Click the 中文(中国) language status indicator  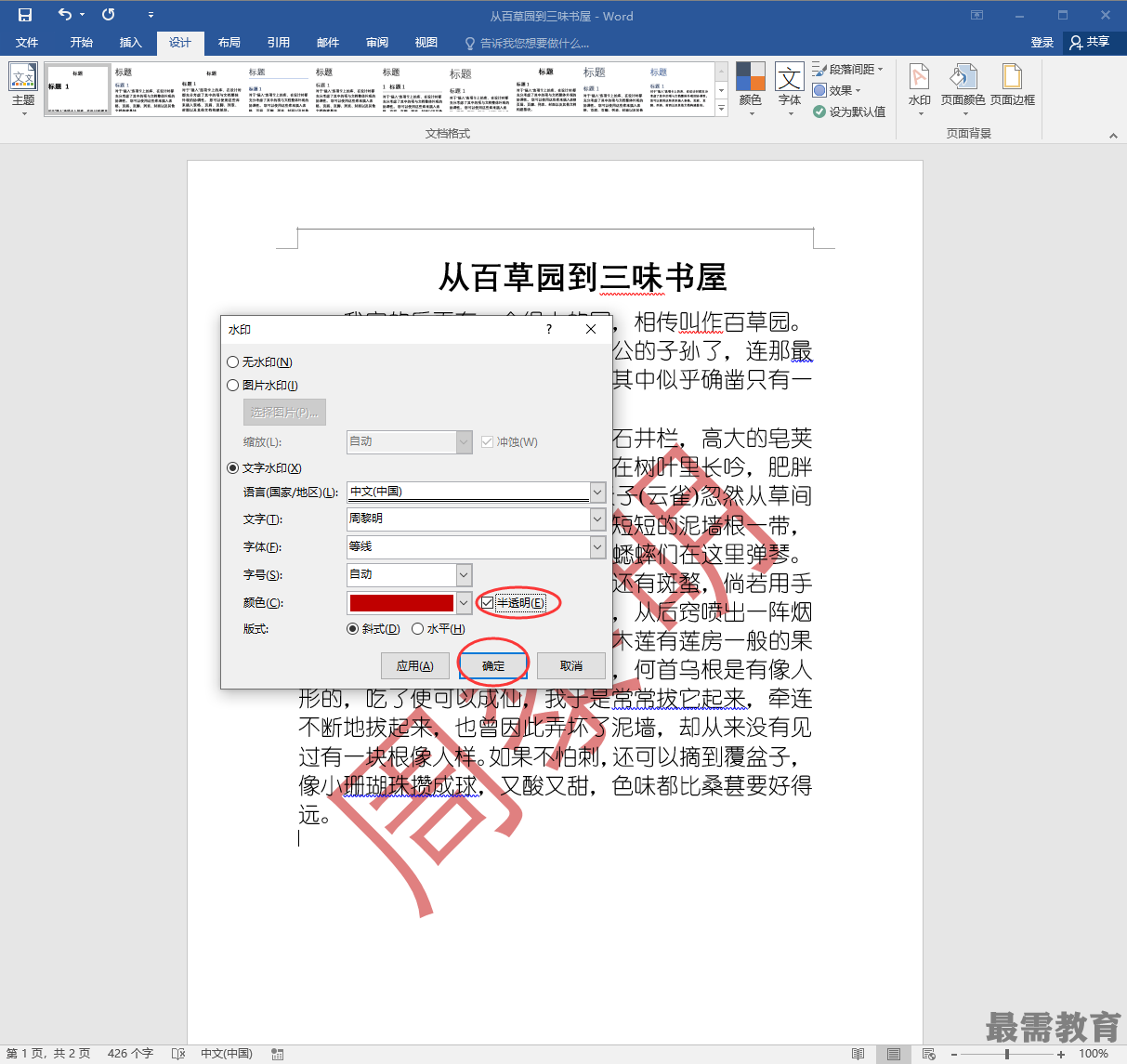227,1054
